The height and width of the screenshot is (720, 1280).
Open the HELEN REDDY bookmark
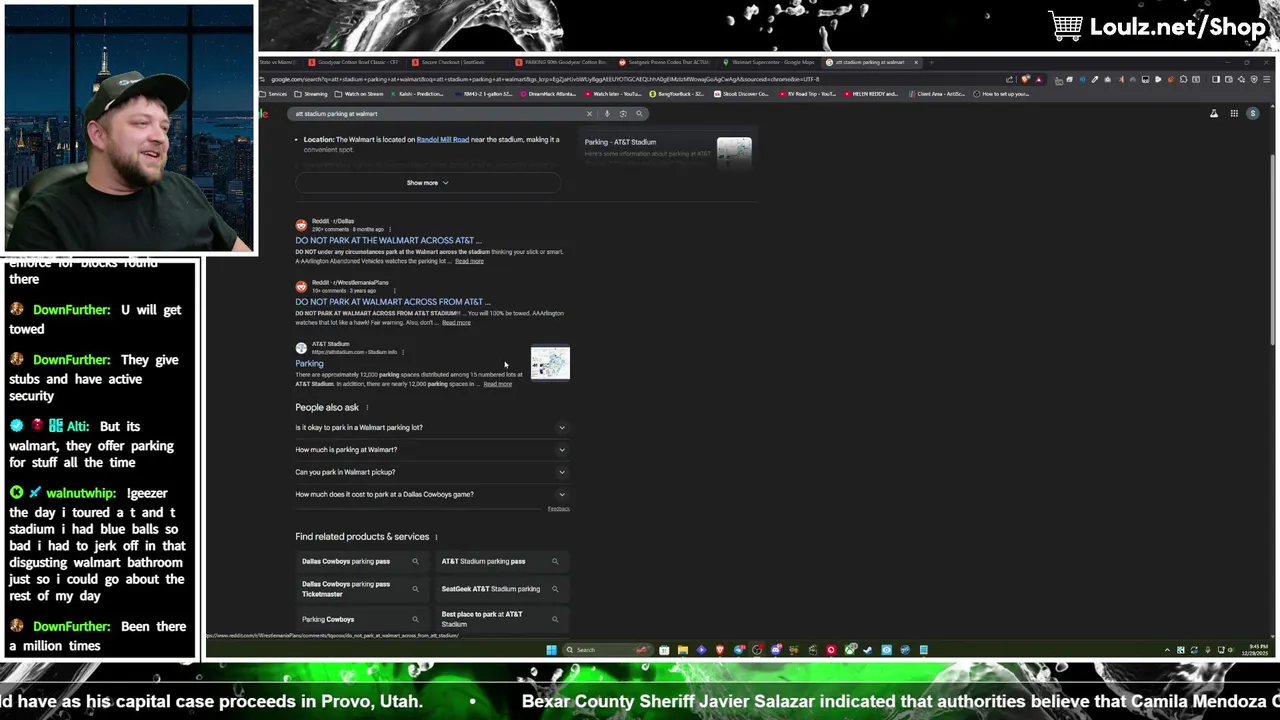click(x=872, y=94)
